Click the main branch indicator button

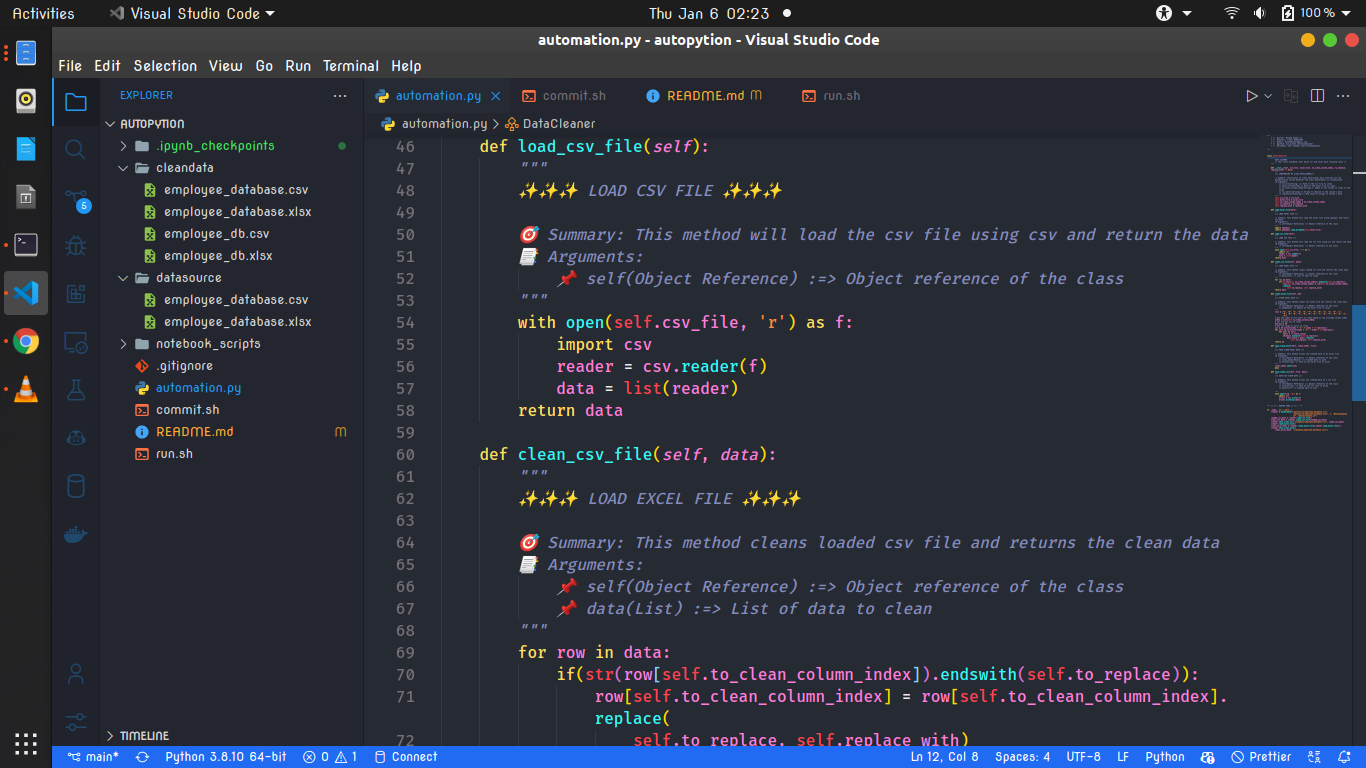click(x=92, y=757)
